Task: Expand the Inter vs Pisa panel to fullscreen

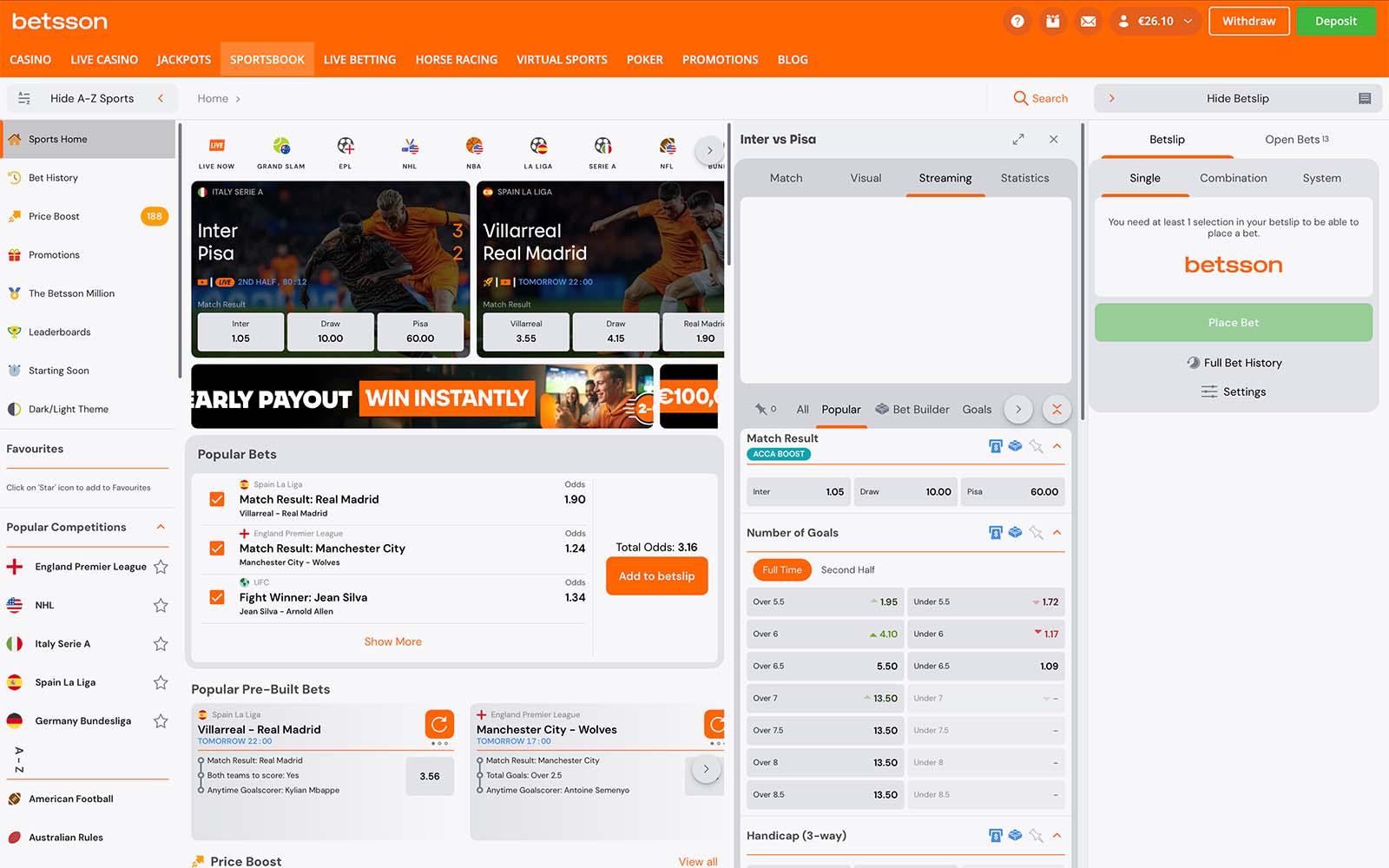Action: click(x=1018, y=139)
